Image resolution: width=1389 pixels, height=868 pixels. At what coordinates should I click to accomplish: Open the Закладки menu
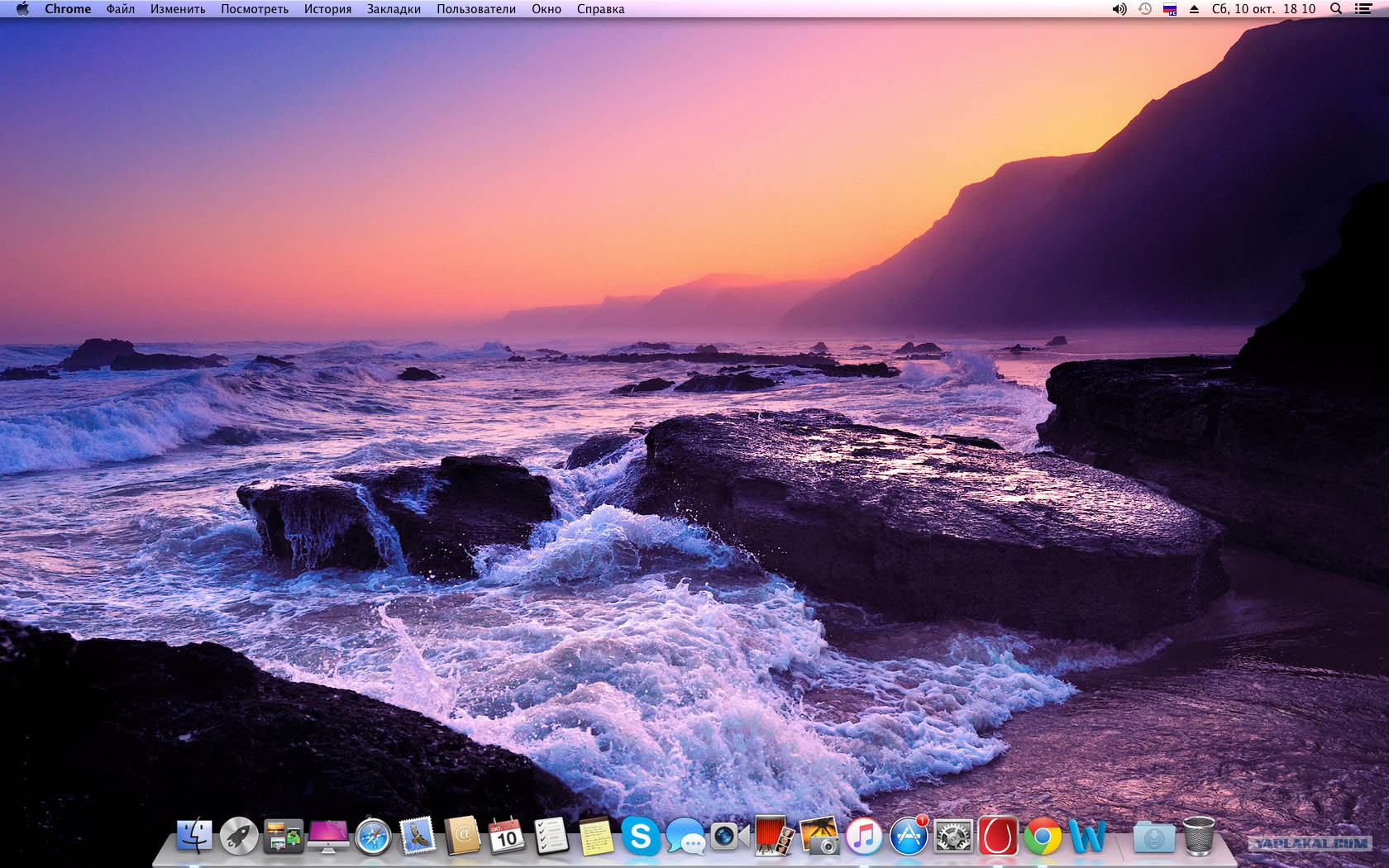pyautogui.click(x=394, y=9)
